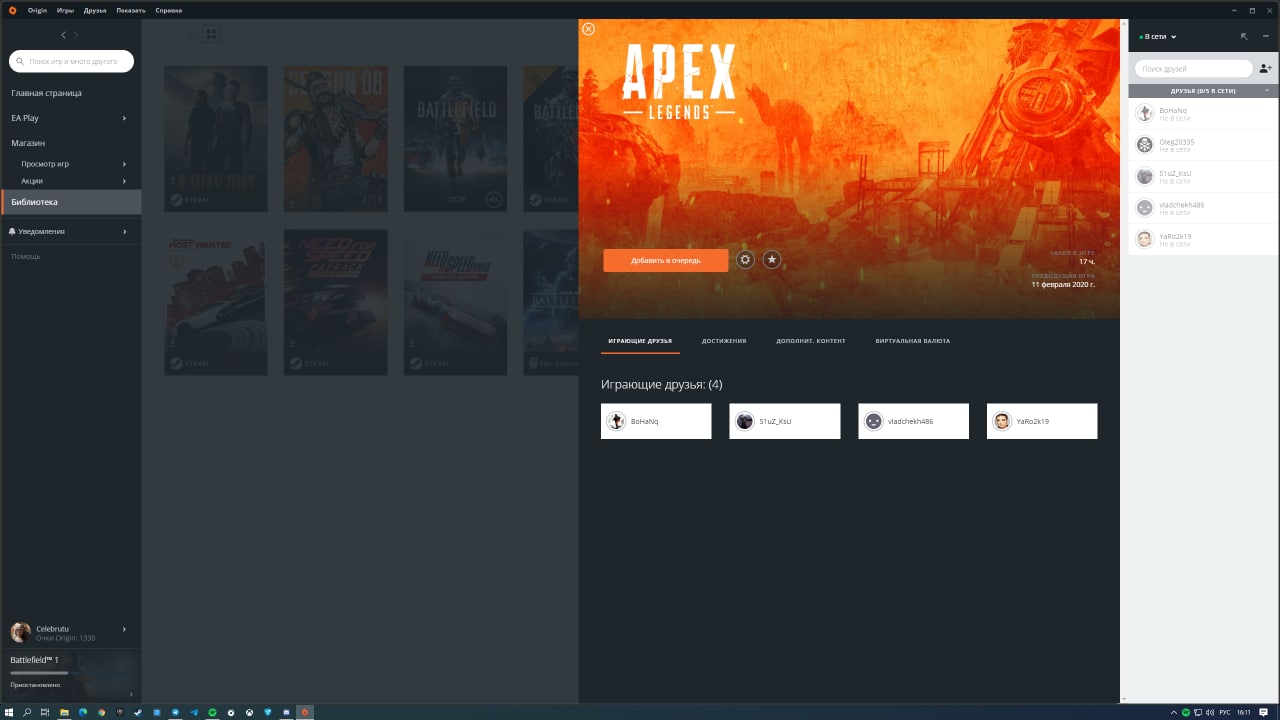
Task: Select A Way Out game tile
Action: pos(216,139)
